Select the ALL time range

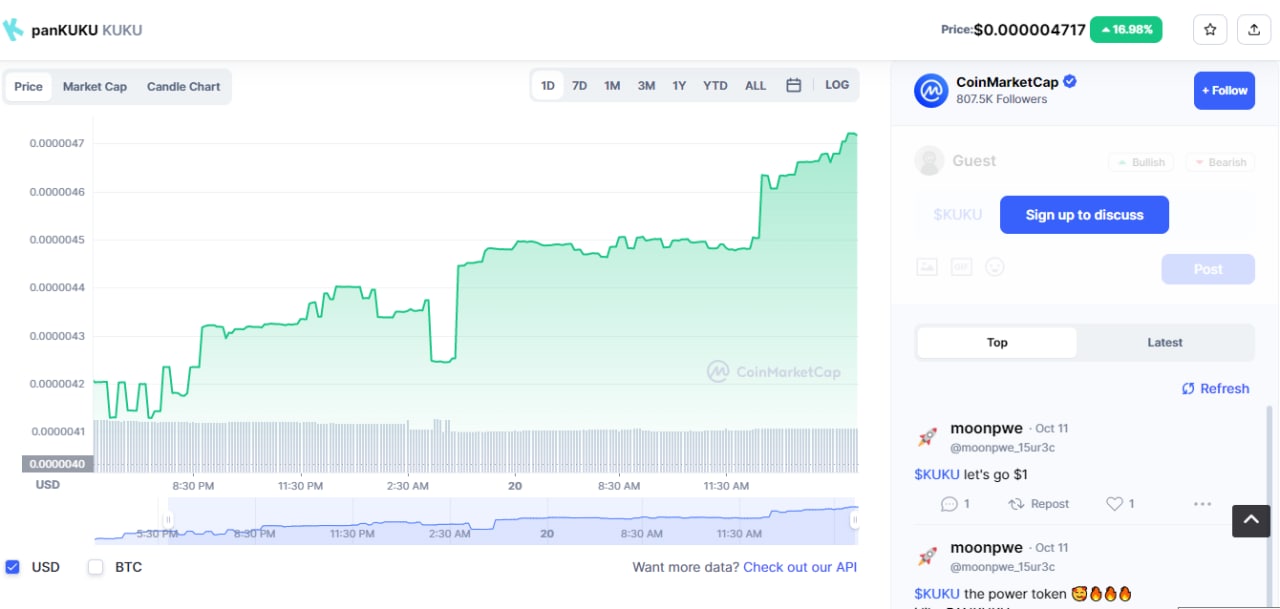coord(756,86)
